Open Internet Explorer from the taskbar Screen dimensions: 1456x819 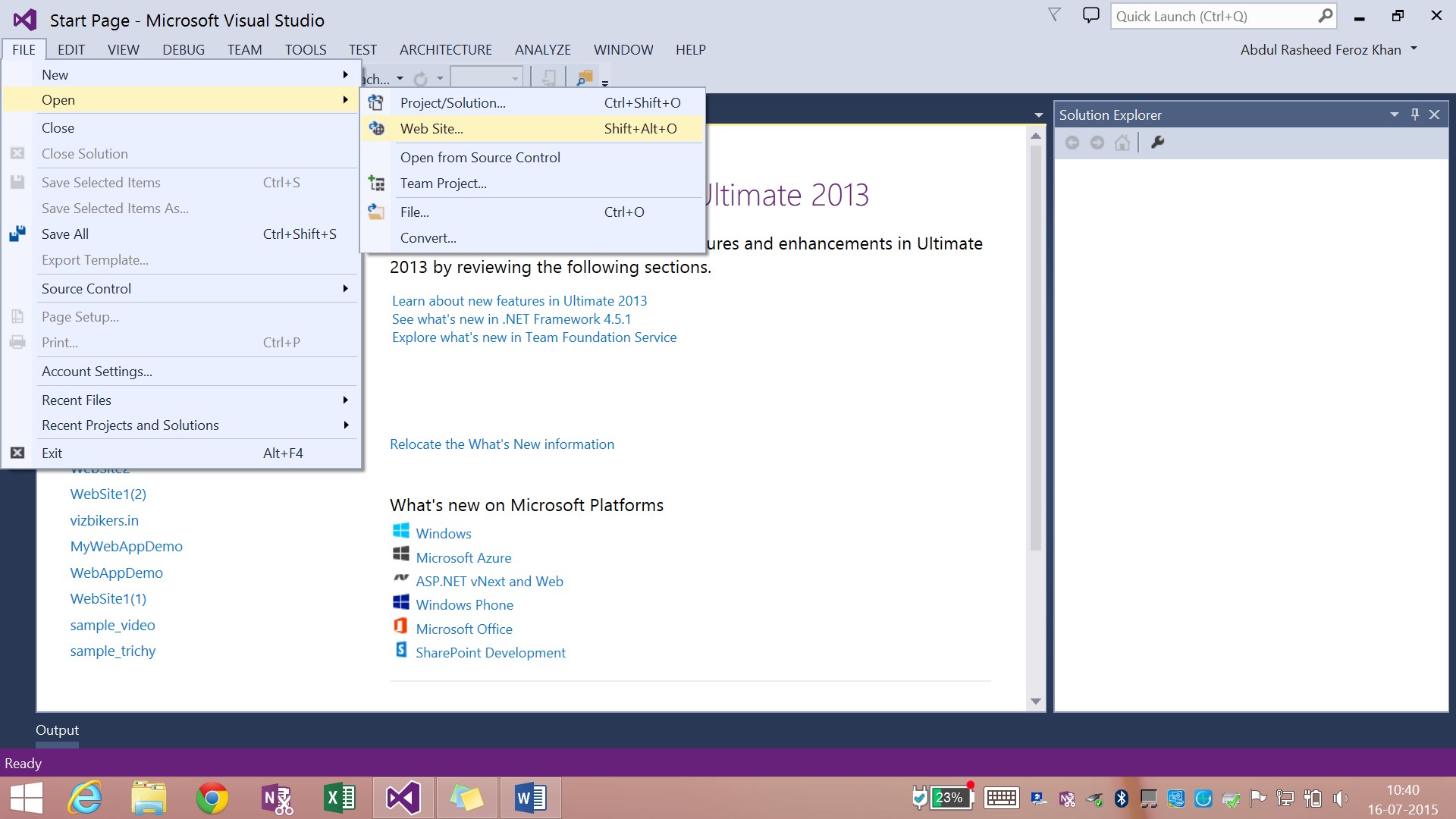[x=85, y=798]
